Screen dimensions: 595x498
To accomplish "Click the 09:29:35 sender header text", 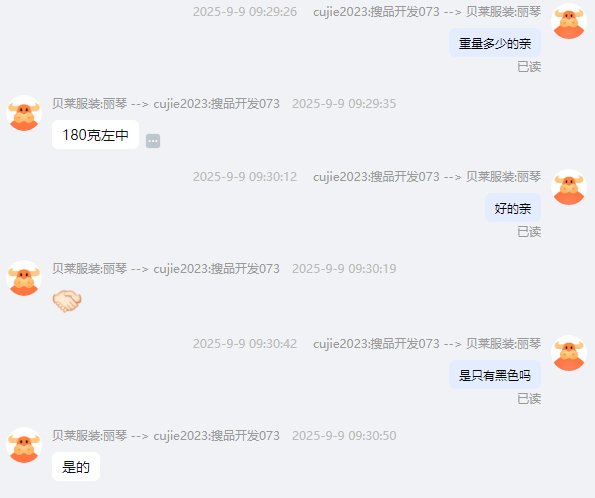I will coord(166,104).
